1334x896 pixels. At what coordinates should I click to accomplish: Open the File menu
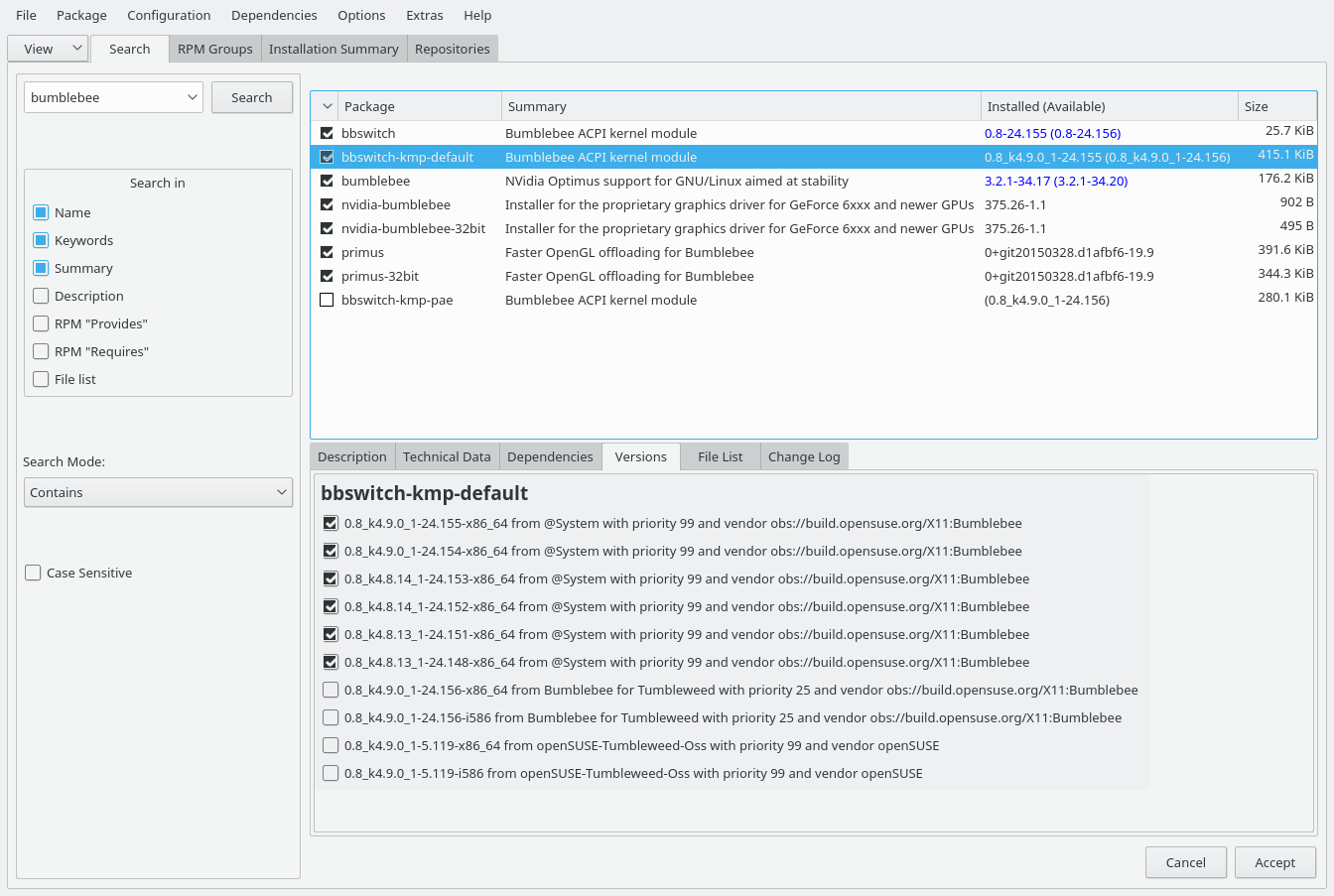coord(27,15)
